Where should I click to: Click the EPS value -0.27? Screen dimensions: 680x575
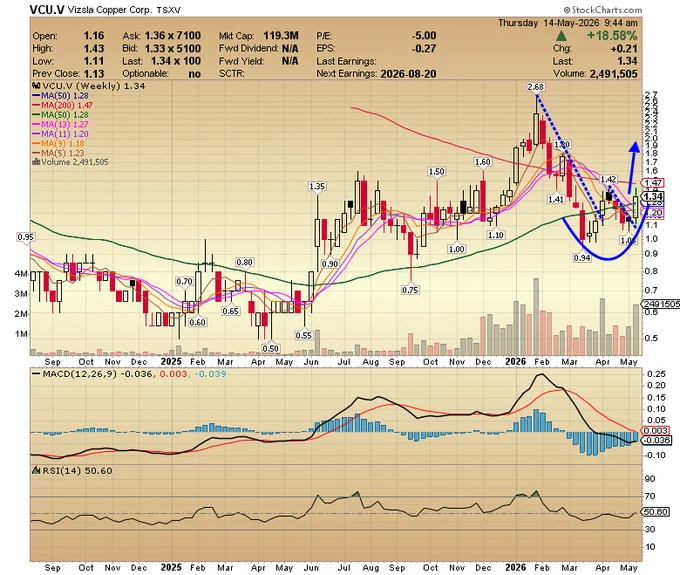[424, 48]
